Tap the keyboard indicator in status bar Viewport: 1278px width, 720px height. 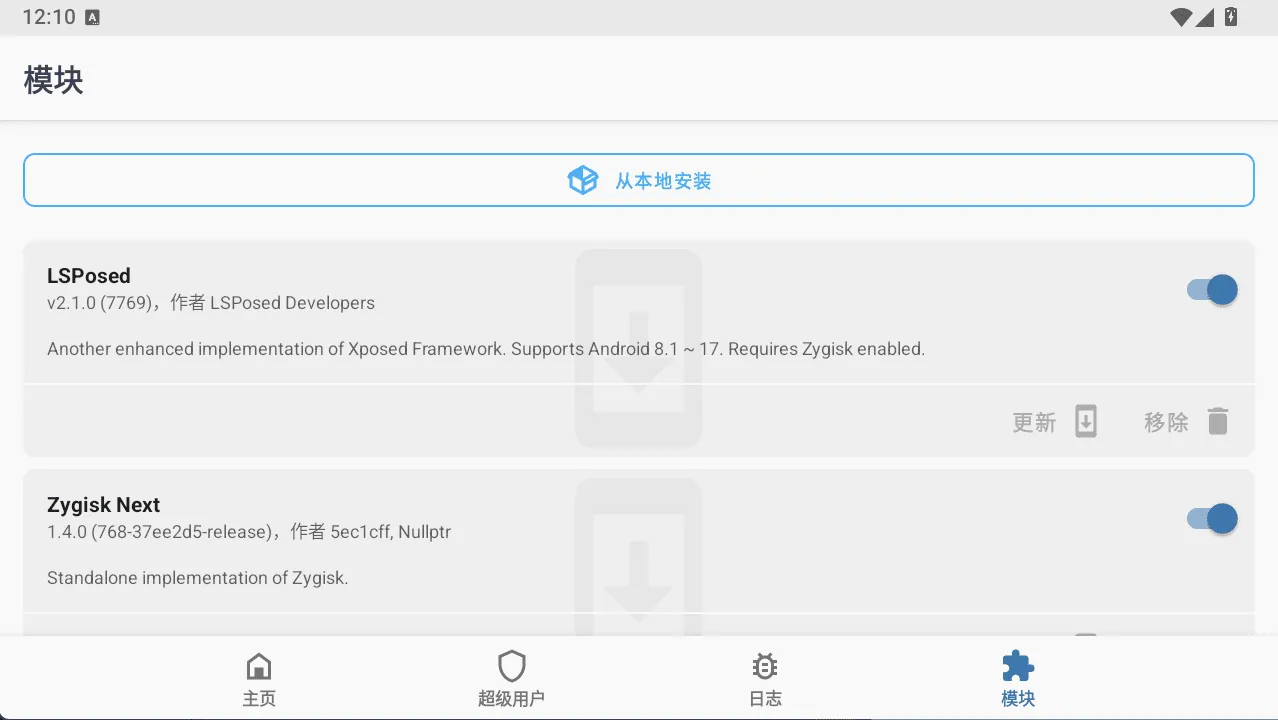[x=93, y=17]
